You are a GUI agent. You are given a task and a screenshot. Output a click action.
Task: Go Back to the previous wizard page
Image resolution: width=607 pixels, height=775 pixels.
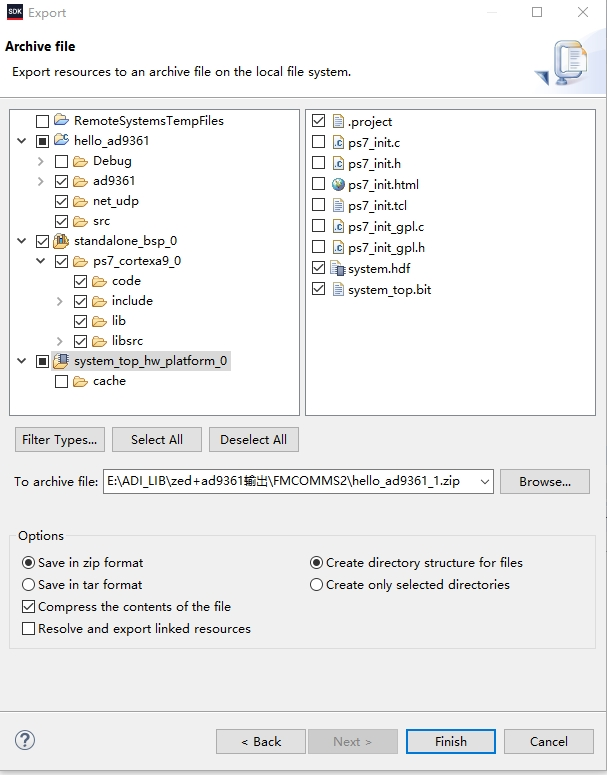point(261,741)
